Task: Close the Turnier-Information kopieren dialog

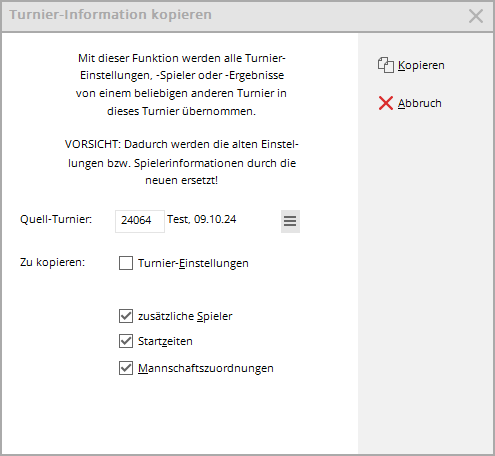Action: point(476,16)
